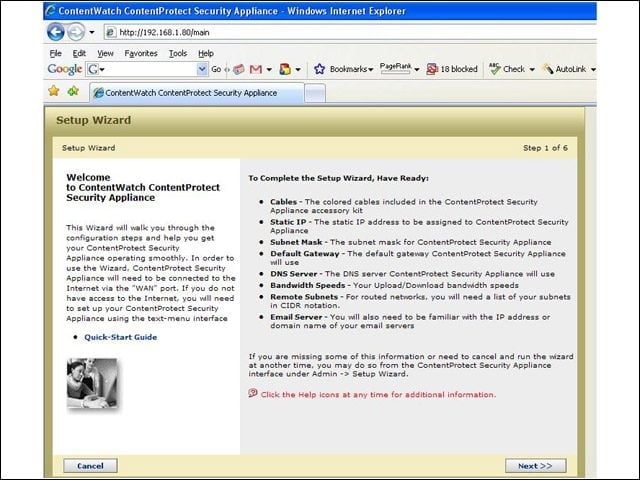640x480 pixels.
Task: Click the address bar URL field
Action: point(350,32)
